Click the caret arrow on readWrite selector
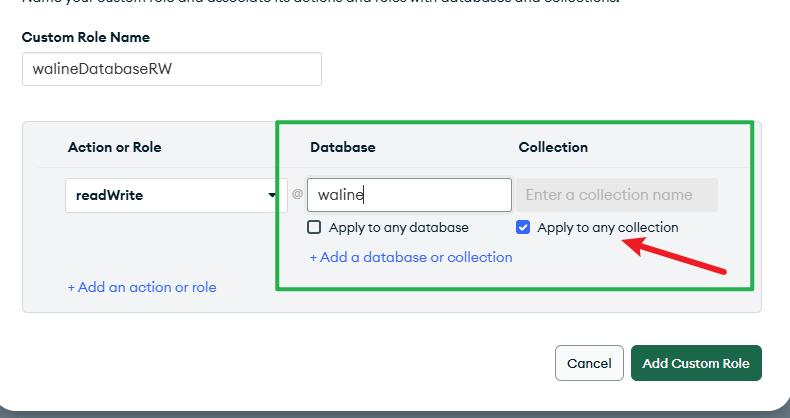 click(273, 195)
